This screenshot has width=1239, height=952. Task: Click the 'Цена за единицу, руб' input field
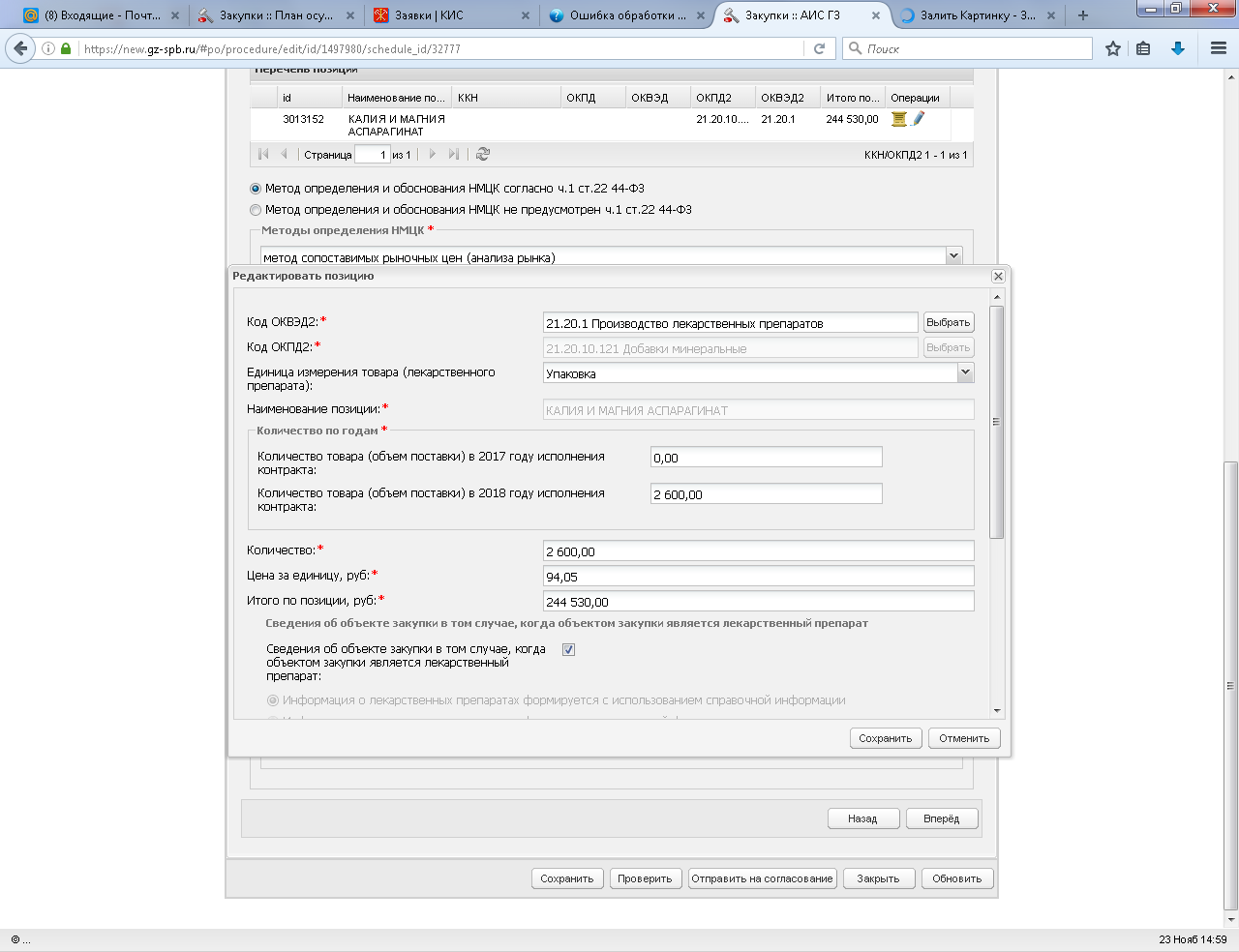tap(759, 577)
